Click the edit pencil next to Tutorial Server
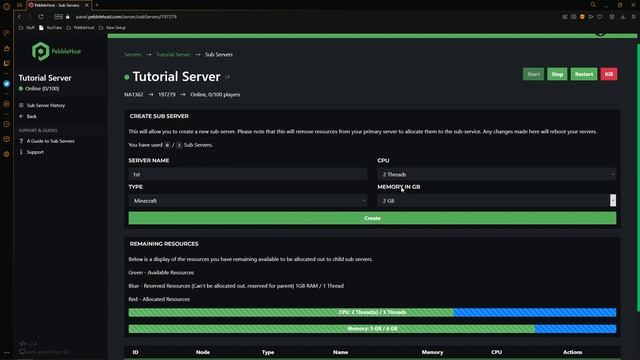Viewport: 640px width, 360px height. click(228, 77)
